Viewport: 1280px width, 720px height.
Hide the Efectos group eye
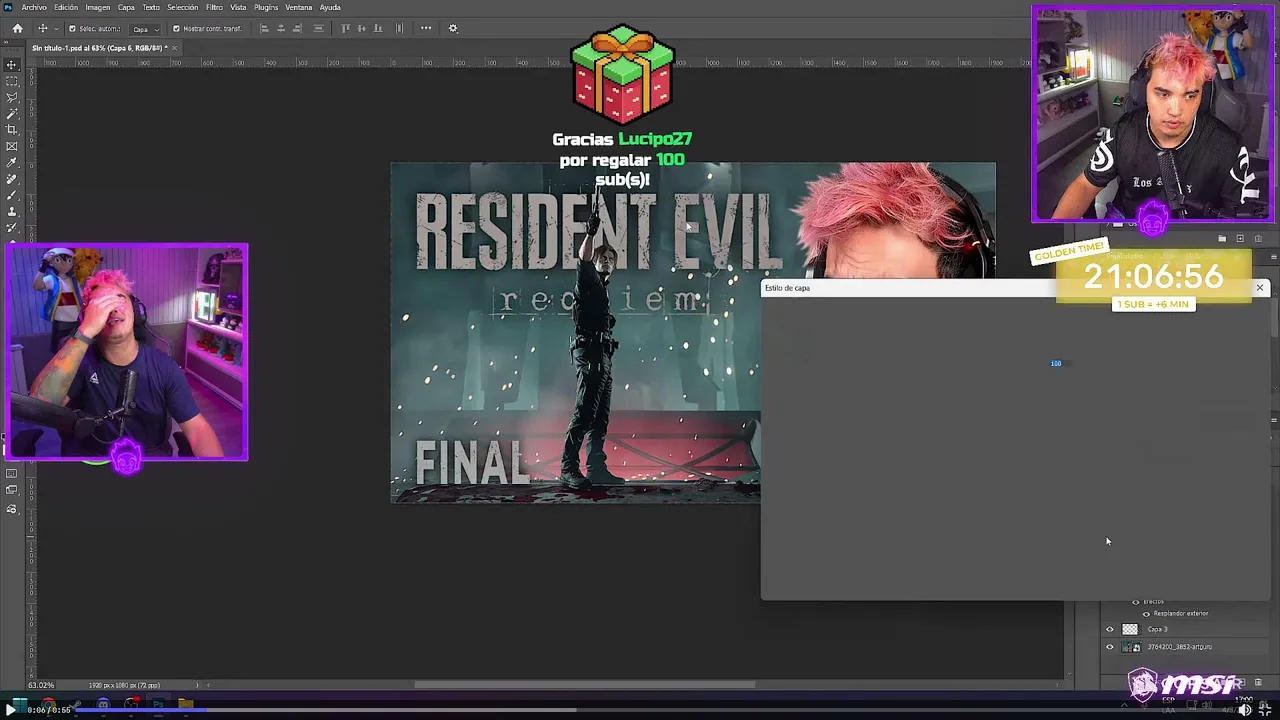pos(1136,602)
